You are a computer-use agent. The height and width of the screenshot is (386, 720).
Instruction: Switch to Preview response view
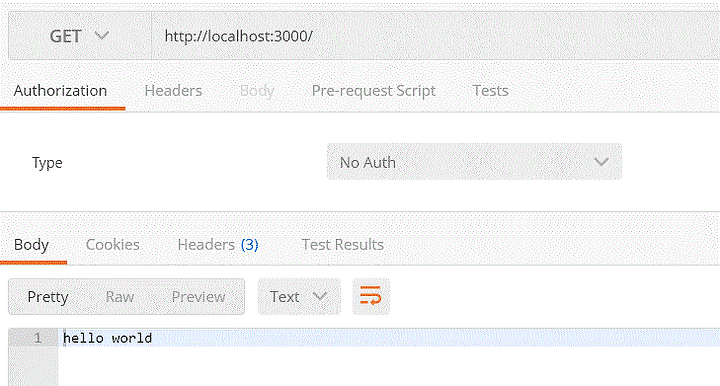[198, 296]
